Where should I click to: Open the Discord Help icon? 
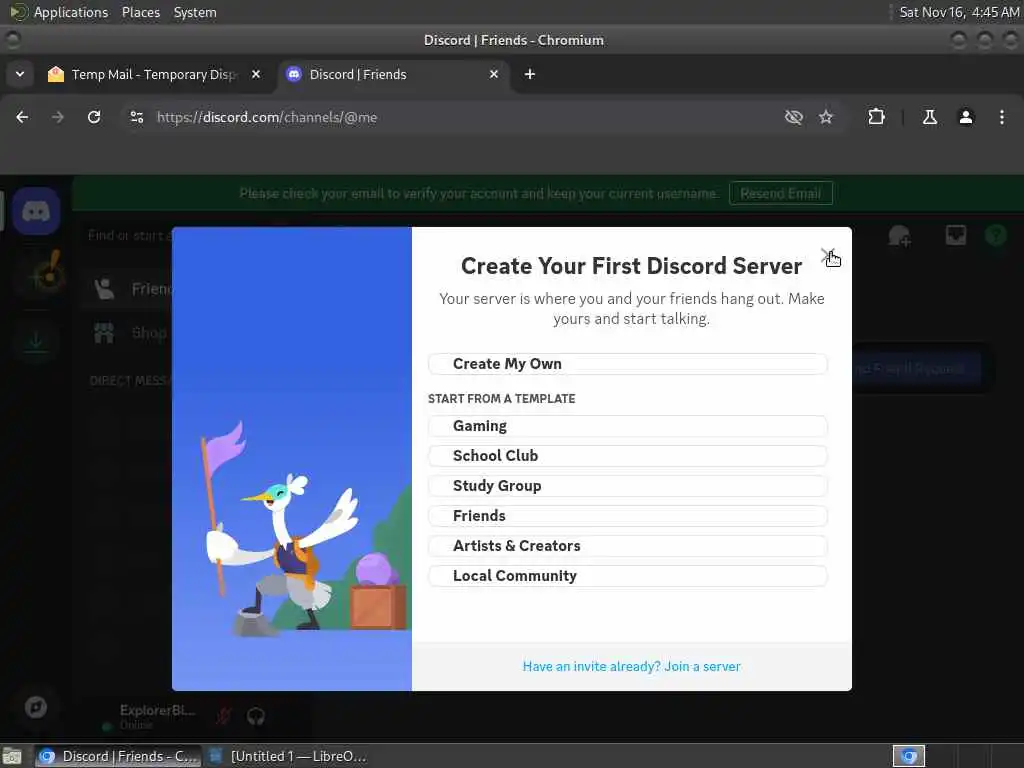996,235
